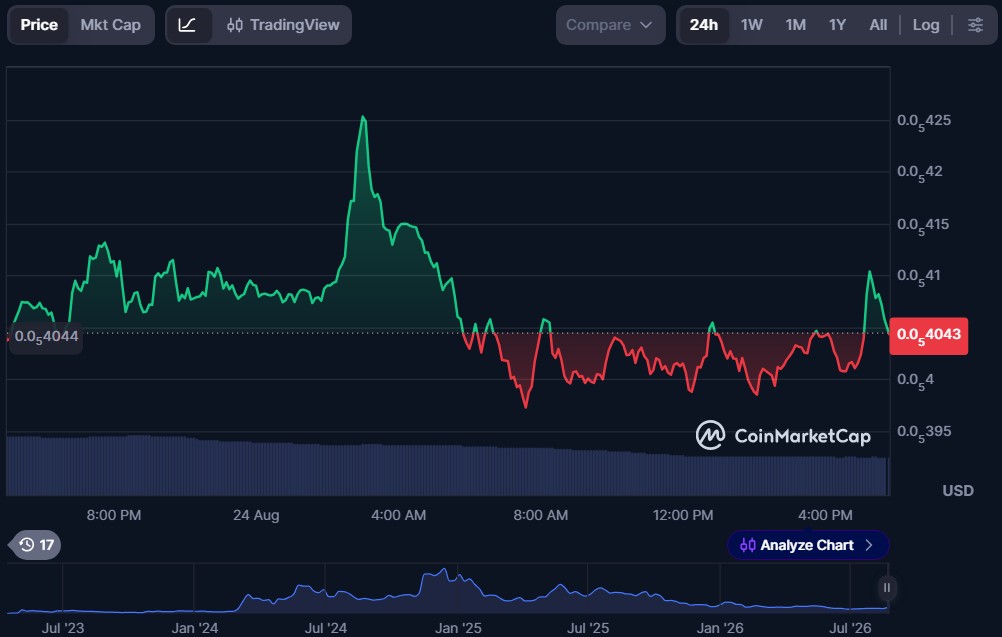Open the chart settings sliders icon
Image resolution: width=1002 pixels, height=637 pixels.
(x=975, y=25)
